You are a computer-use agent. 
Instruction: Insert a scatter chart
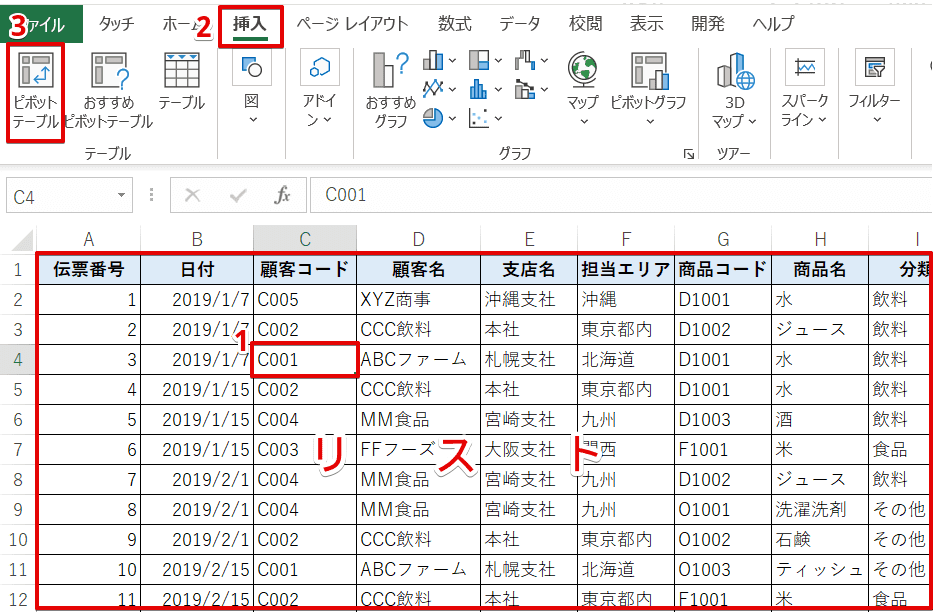477,117
